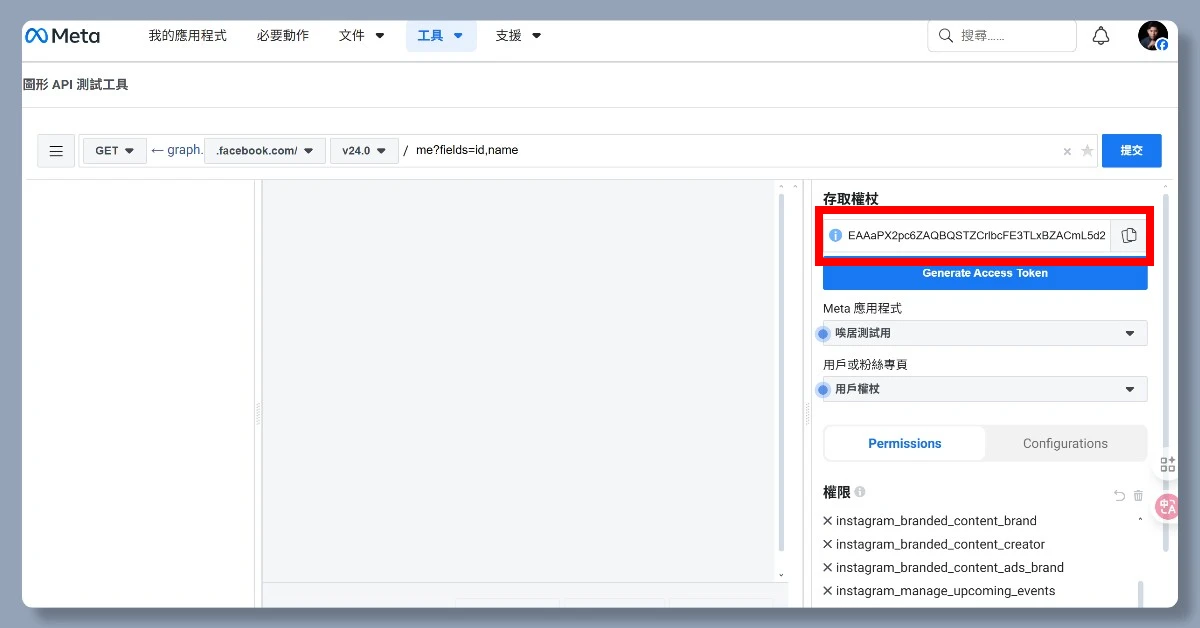Expand the 支援 menu

coord(519,36)
